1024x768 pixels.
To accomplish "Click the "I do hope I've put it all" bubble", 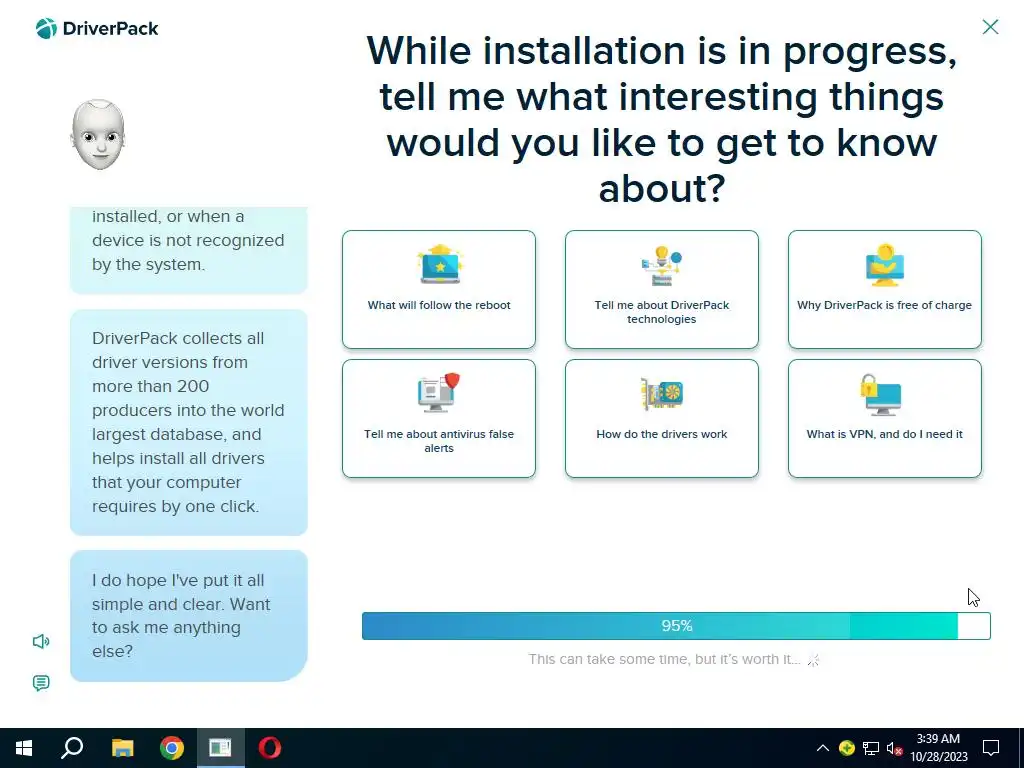I will point(189,616).
